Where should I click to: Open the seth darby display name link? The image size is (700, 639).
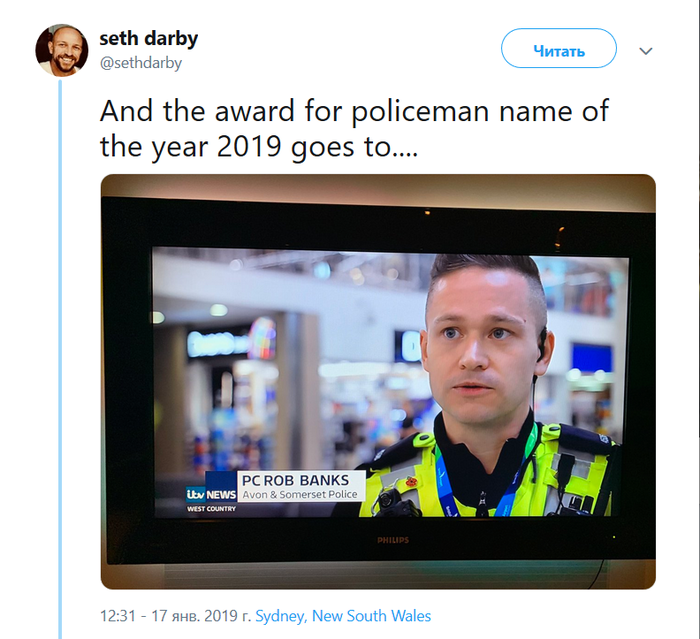148,38
